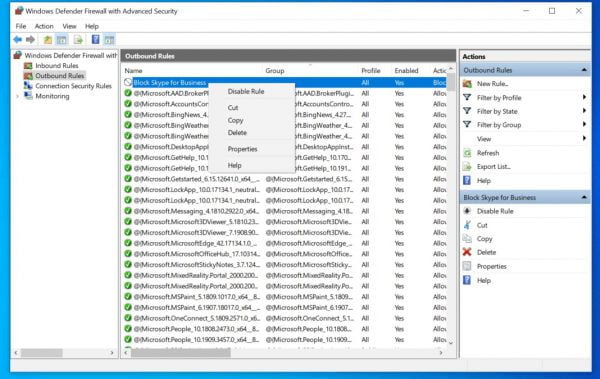The height and width of the screenshot is (379, 600).
Task: Select the root Windows Defender Firewall node
Action: [x=71, y=56]
